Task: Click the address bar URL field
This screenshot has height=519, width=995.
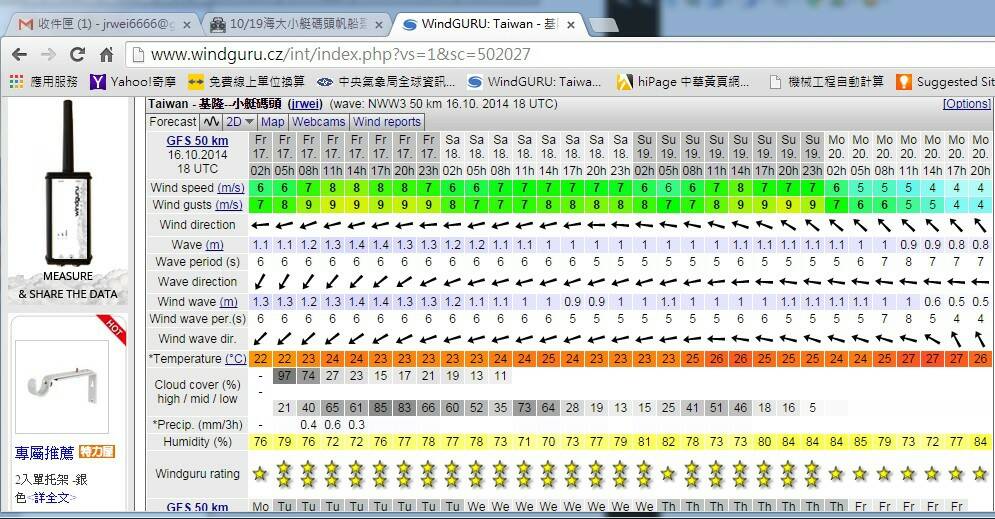Action: click(x=500, y=55)
